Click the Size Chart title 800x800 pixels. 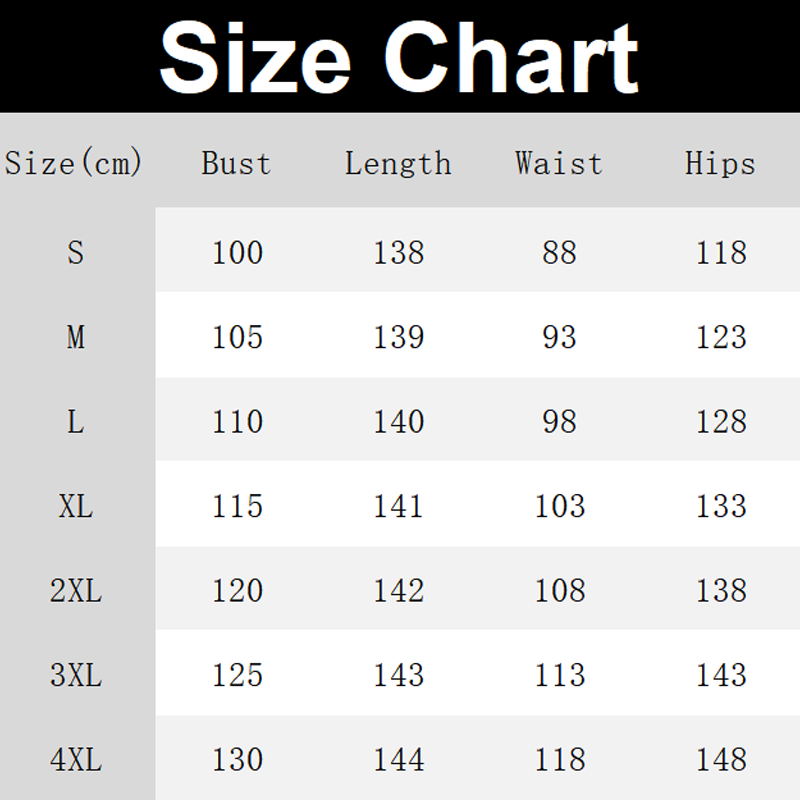tap(399, 57)
